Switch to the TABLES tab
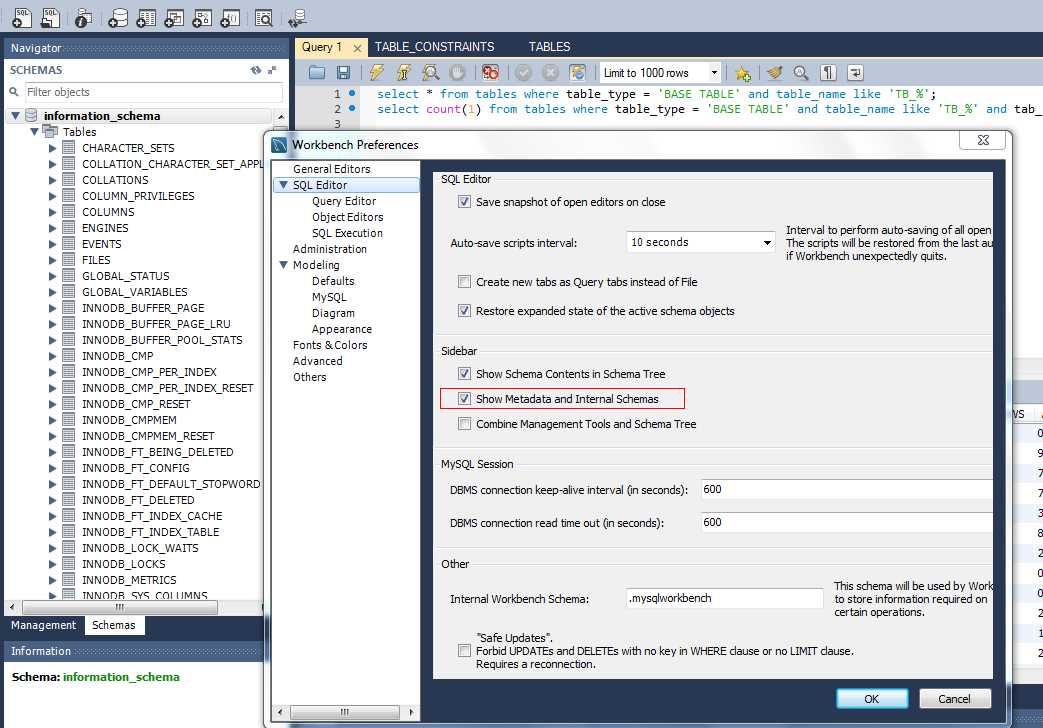1043x728 pixels. 549,47
